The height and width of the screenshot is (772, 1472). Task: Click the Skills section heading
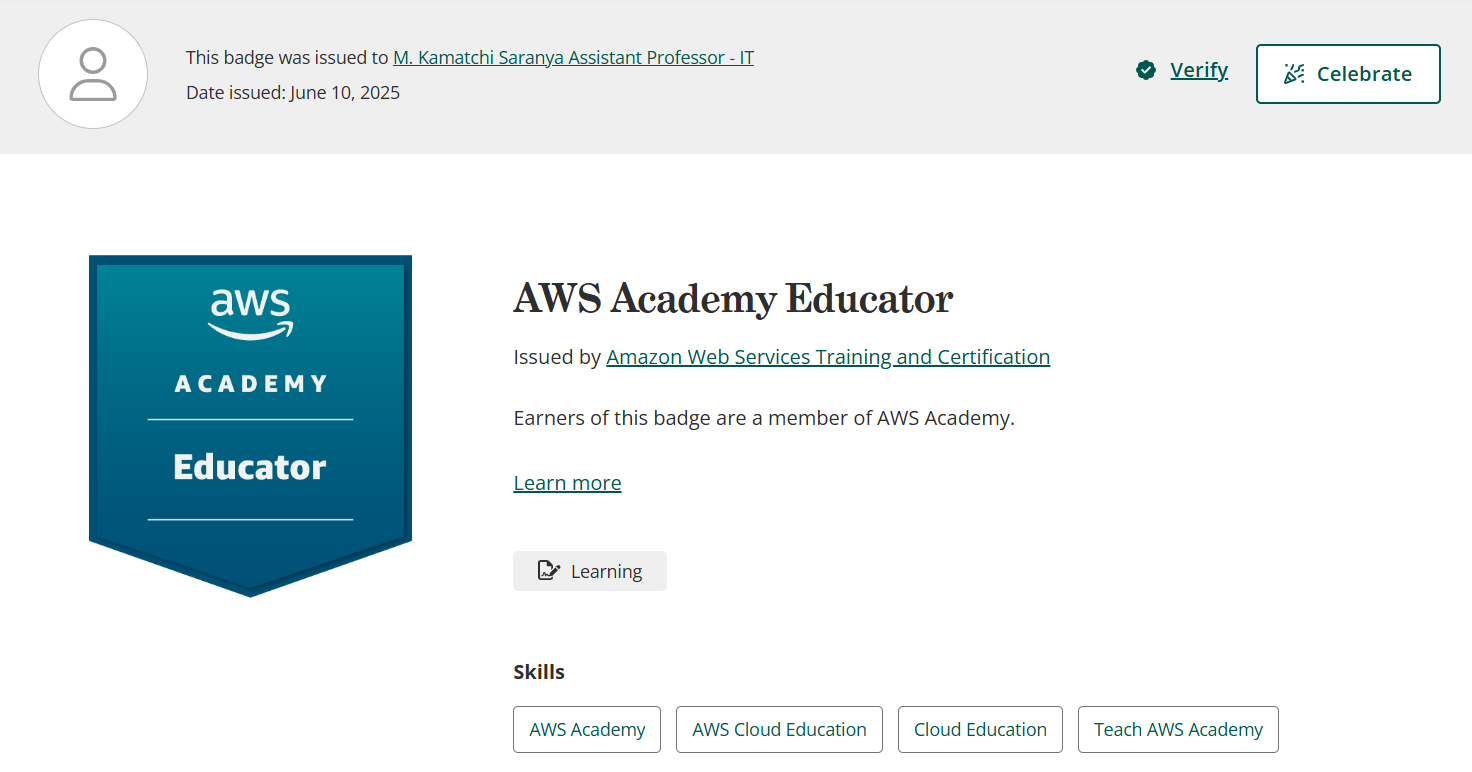tap(539, 672)
